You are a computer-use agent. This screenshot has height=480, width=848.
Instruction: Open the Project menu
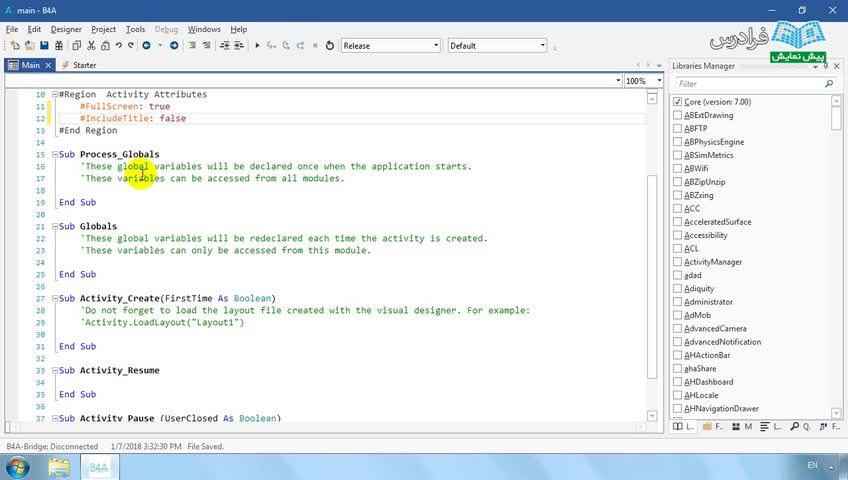103,29
